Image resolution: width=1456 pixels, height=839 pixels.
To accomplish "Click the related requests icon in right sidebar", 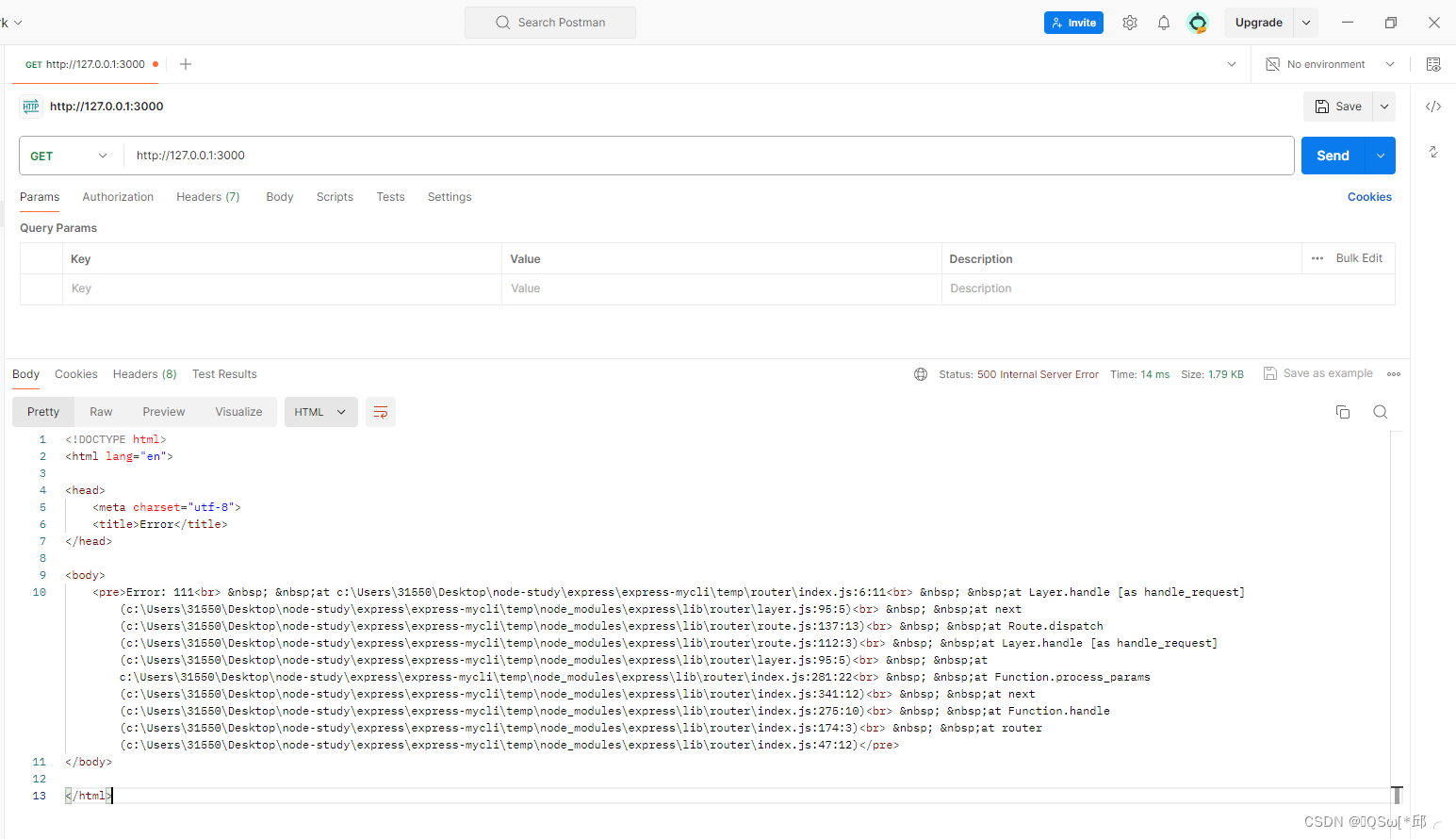I will pos(1433,152).
